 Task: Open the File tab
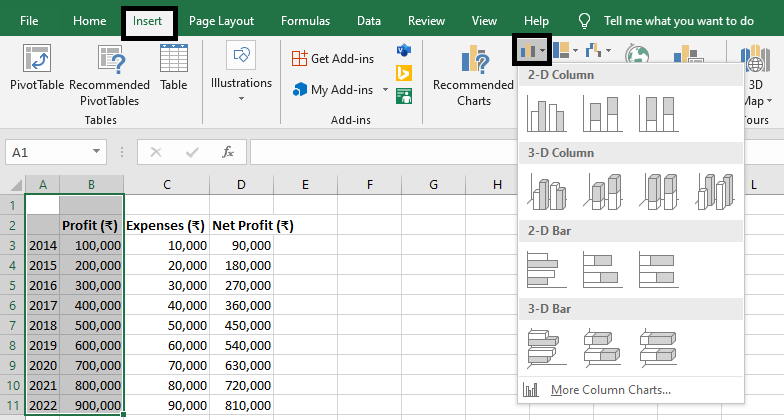click(29, 21)
